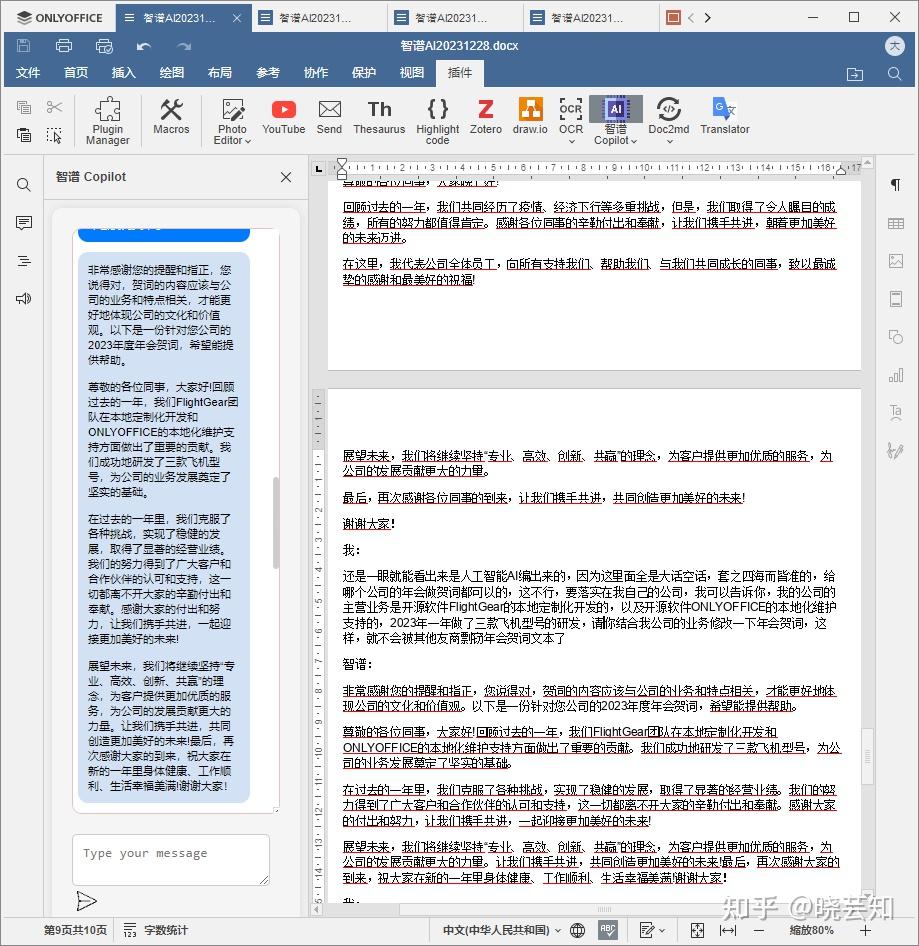
Task: Click the left indent marker on ruler
Action: coord(342,174)
